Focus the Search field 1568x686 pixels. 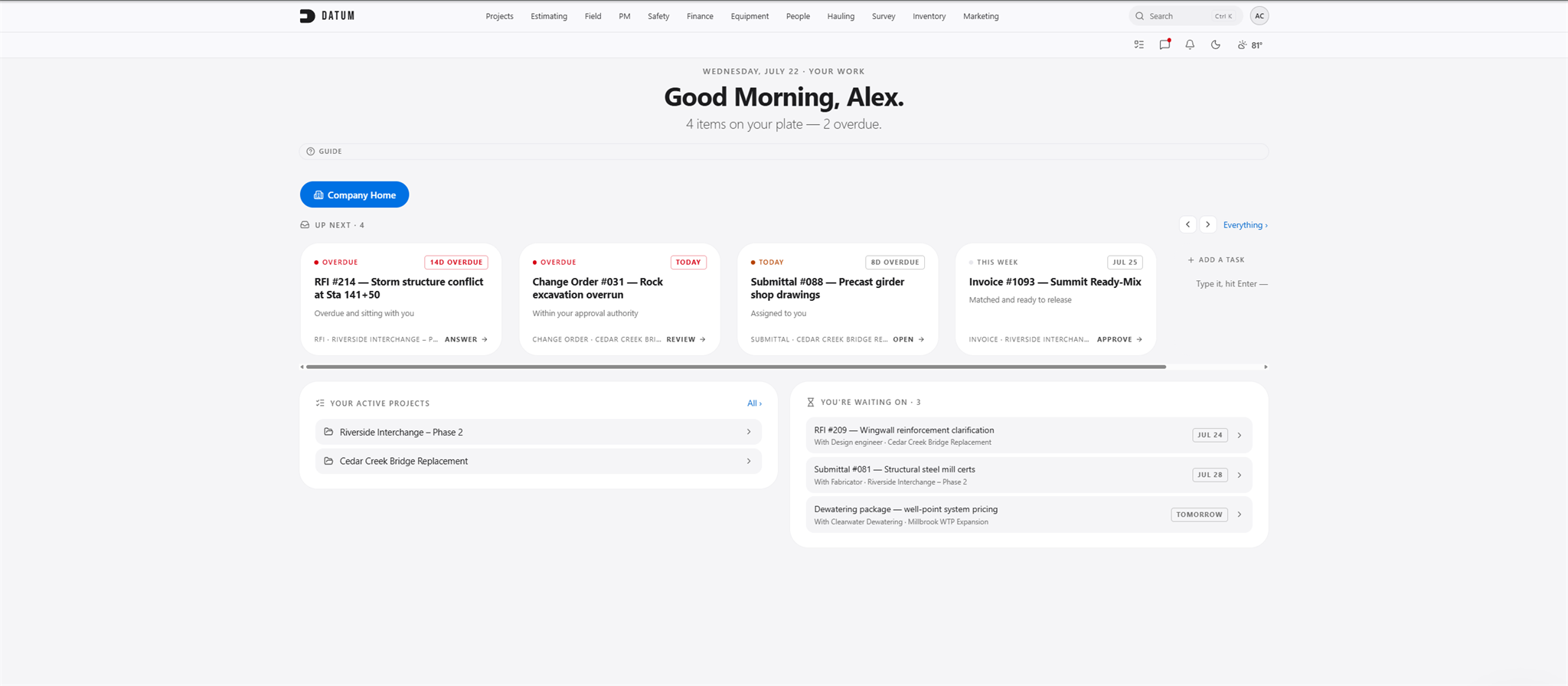click(1185, 16)
